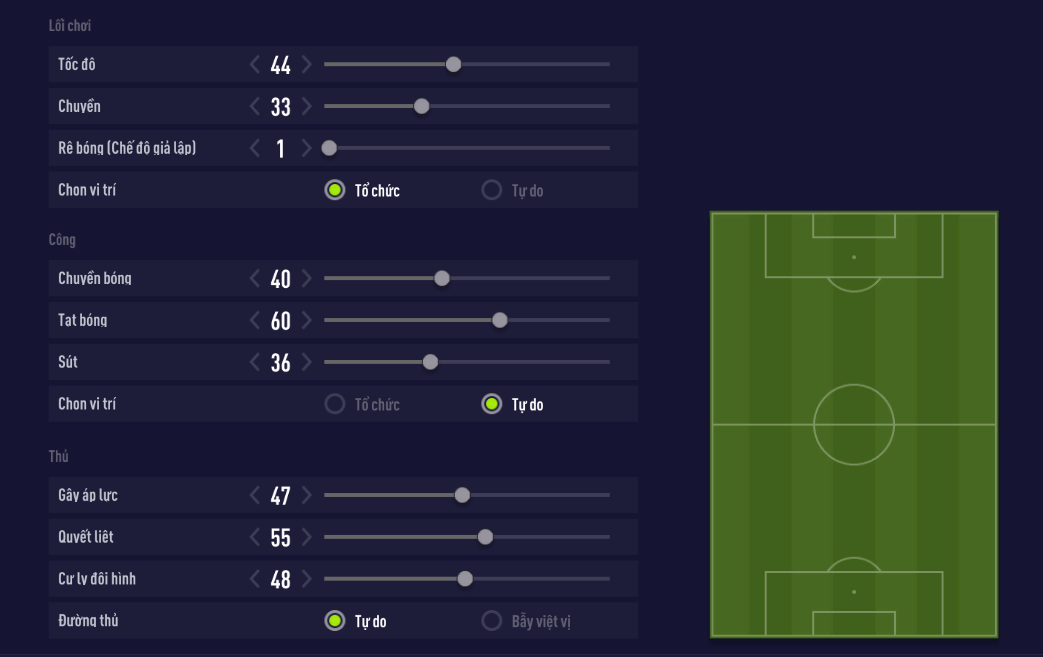1043x657 pixels.
Task: Decrease Tốc độ value with left arrow
Action: [x=255, y=65]
